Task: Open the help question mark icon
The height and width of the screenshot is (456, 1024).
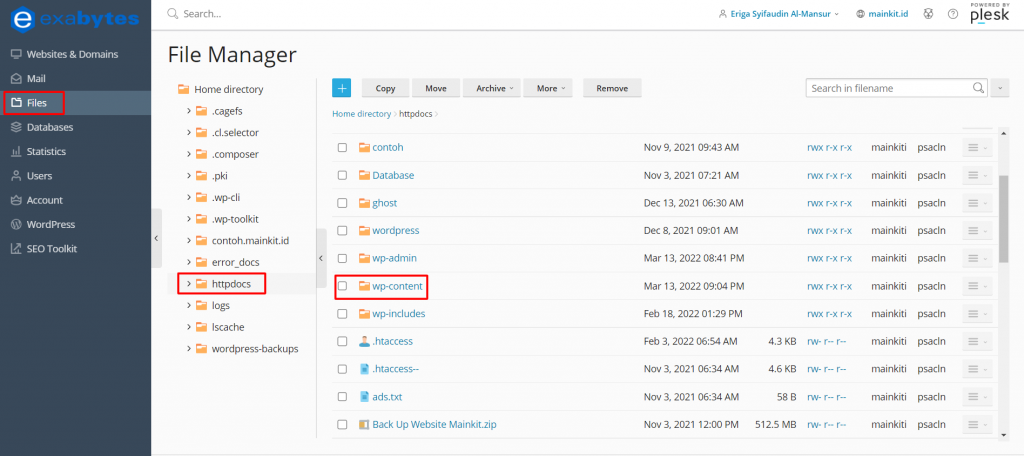Action: 953,14
